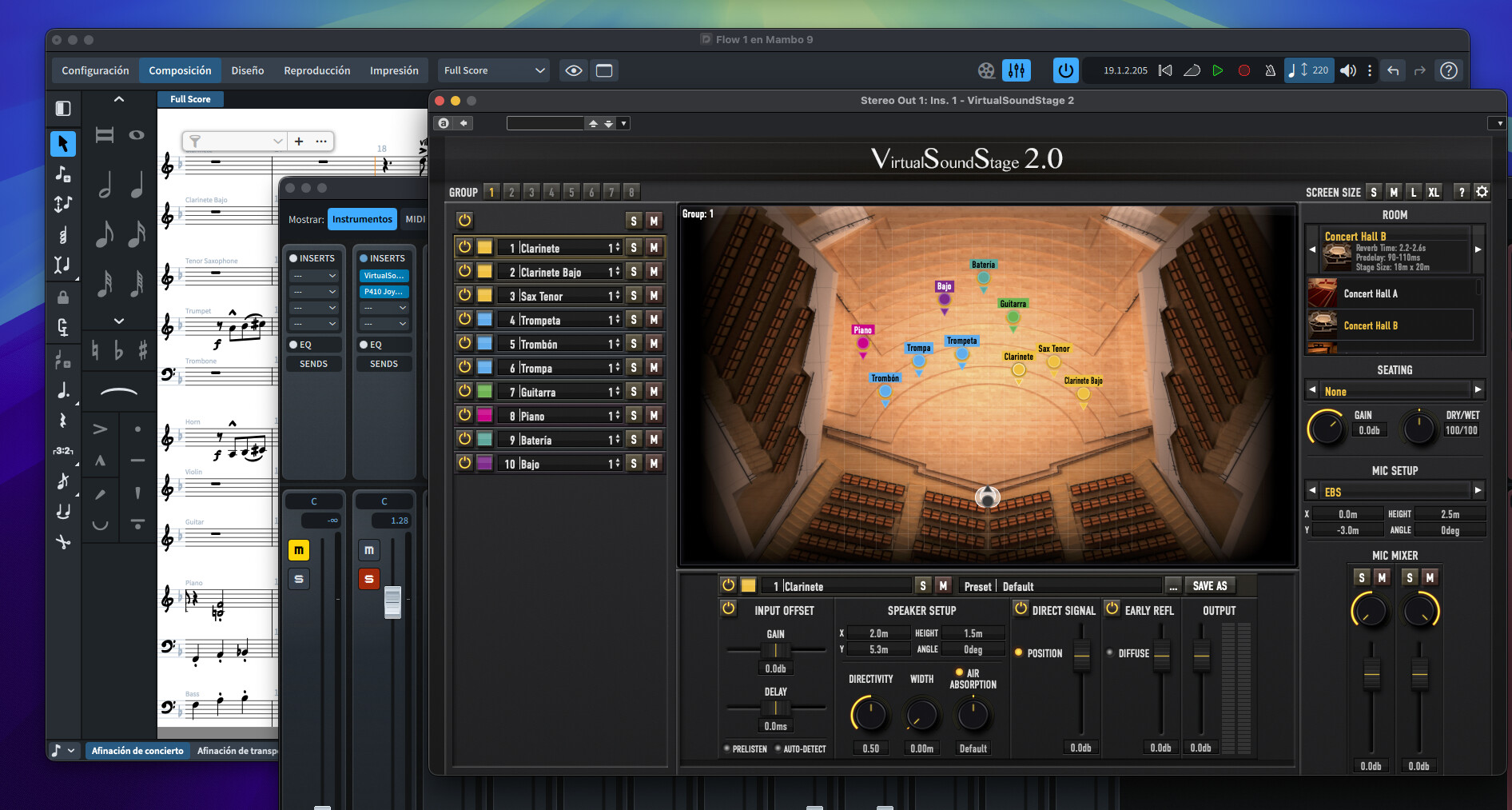Select the Piano marker on the stage
The width and height of the screenshot is (1512, 810).
tap(863, 343)
